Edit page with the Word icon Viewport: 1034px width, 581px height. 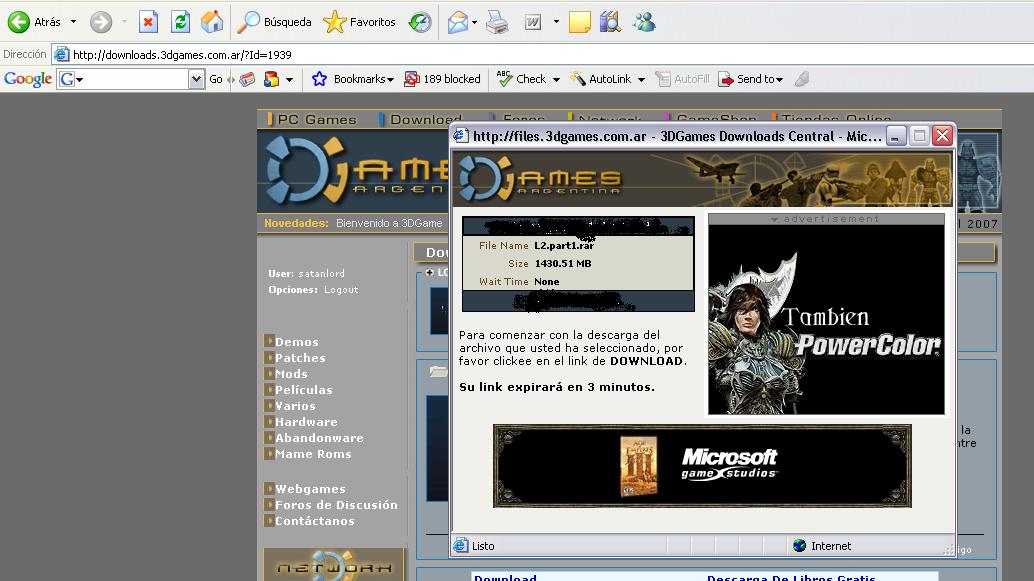[x=533, y=22]
